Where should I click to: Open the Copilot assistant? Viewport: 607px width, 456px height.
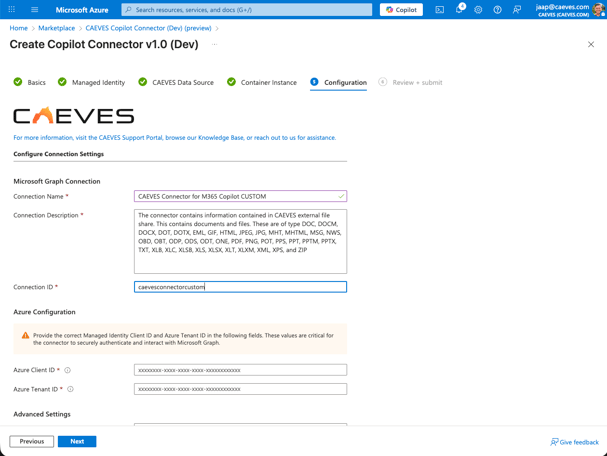401,10
